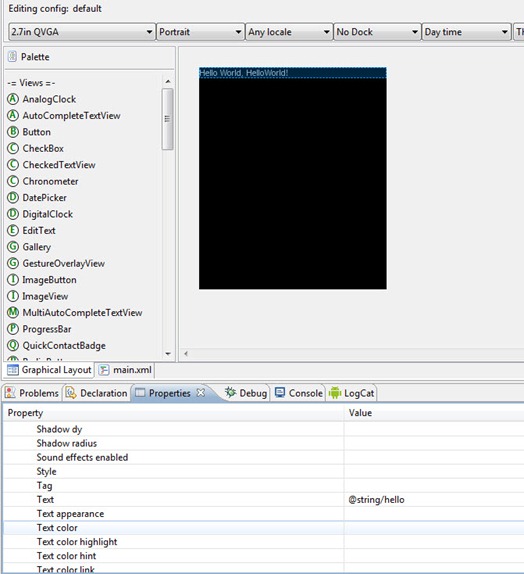
Task: Switch to the Problems tab
Action: tap(32, 393)
